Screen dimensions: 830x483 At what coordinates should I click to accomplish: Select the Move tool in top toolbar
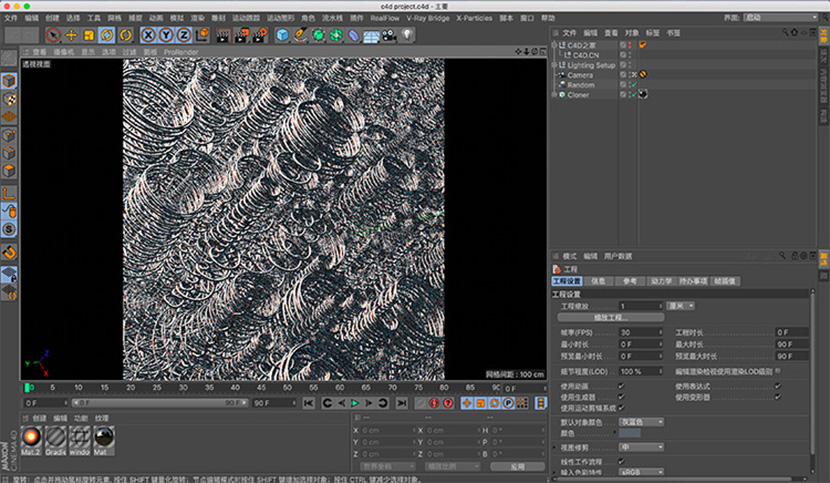click(x=71, y=35)
